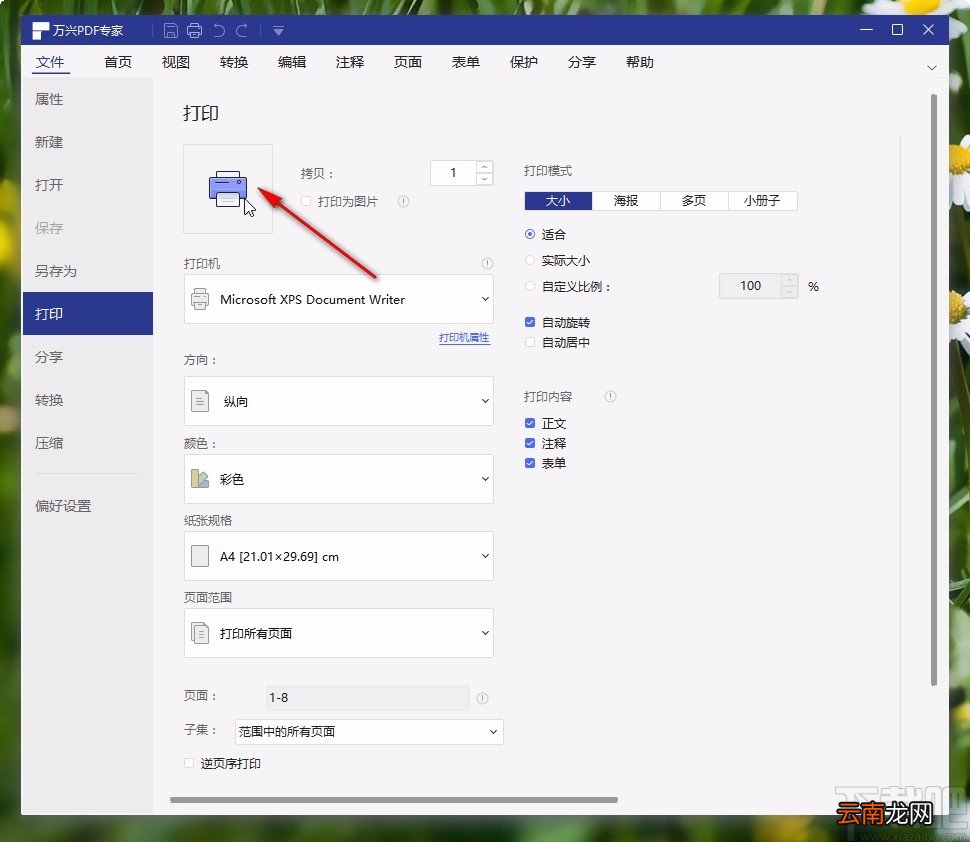Select the 小册子 print mode tab
Screen dimensions: 970x842
762,200
